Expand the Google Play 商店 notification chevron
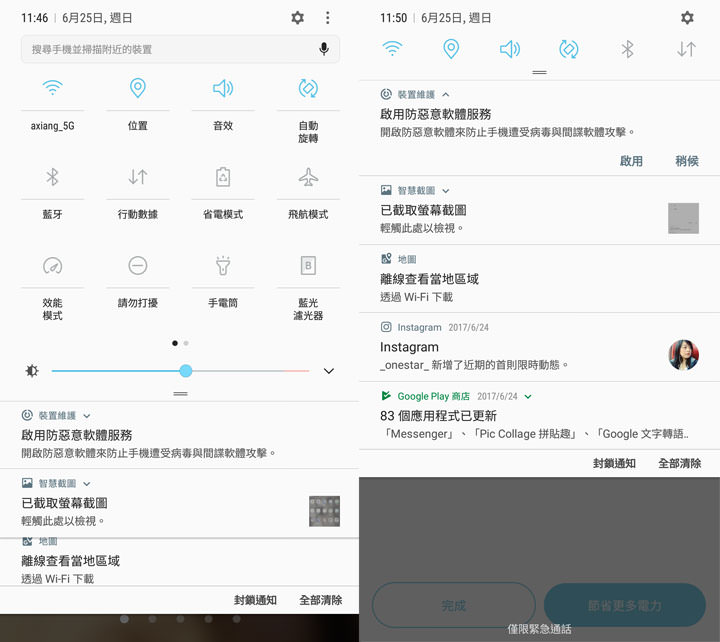 tap(528, 397)
